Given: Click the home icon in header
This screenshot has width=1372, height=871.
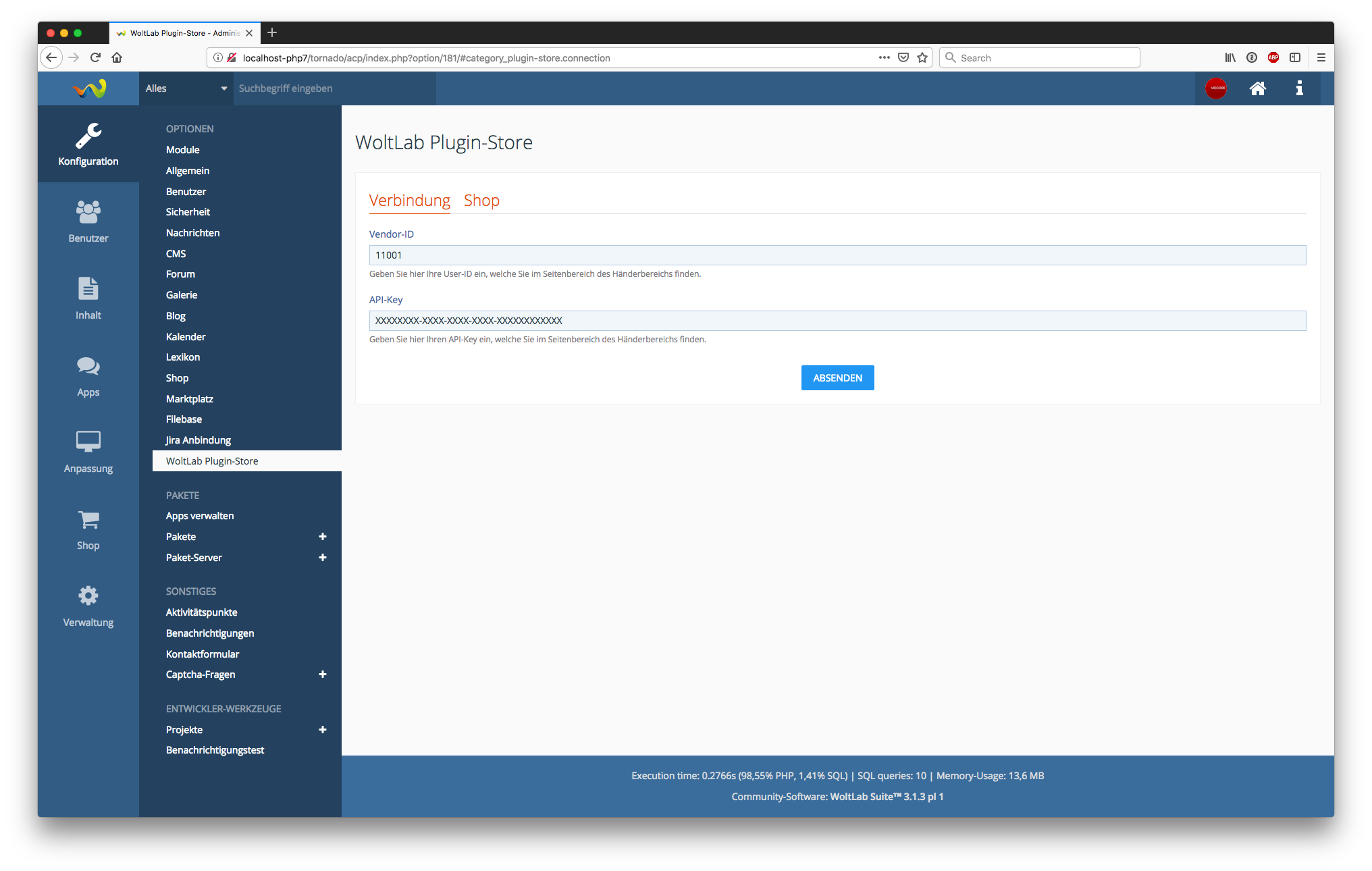Looking at the screenshot, I should click(x=1257, y=88).
